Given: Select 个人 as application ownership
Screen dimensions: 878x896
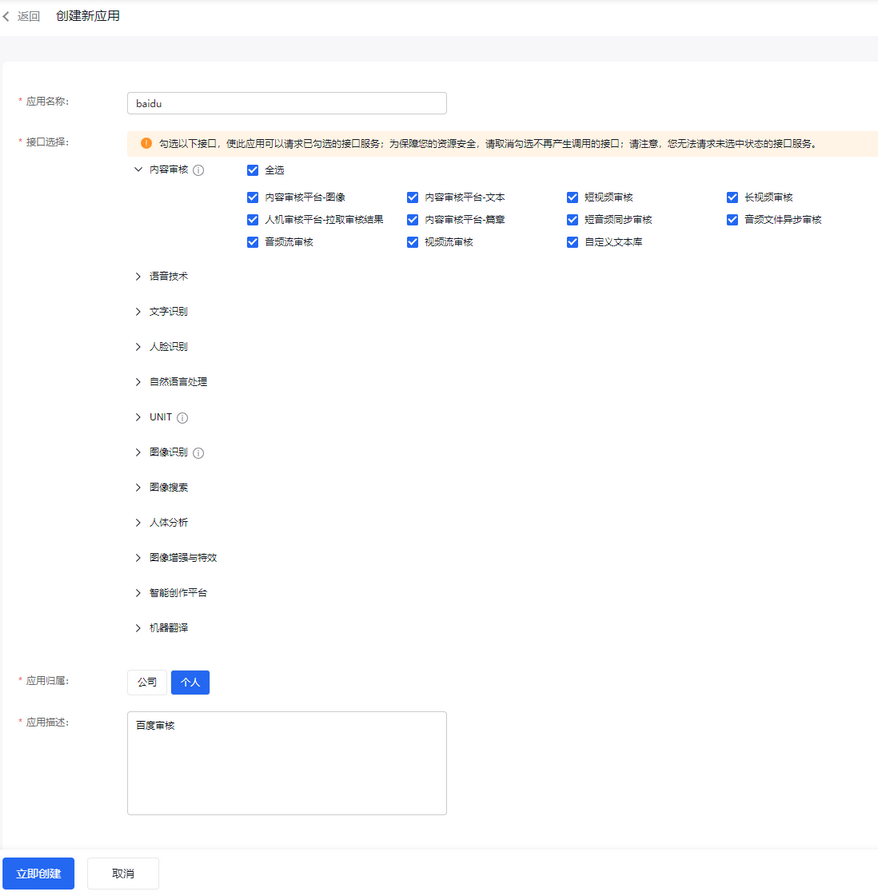Looking at the screenshot, I should point(190,682).
